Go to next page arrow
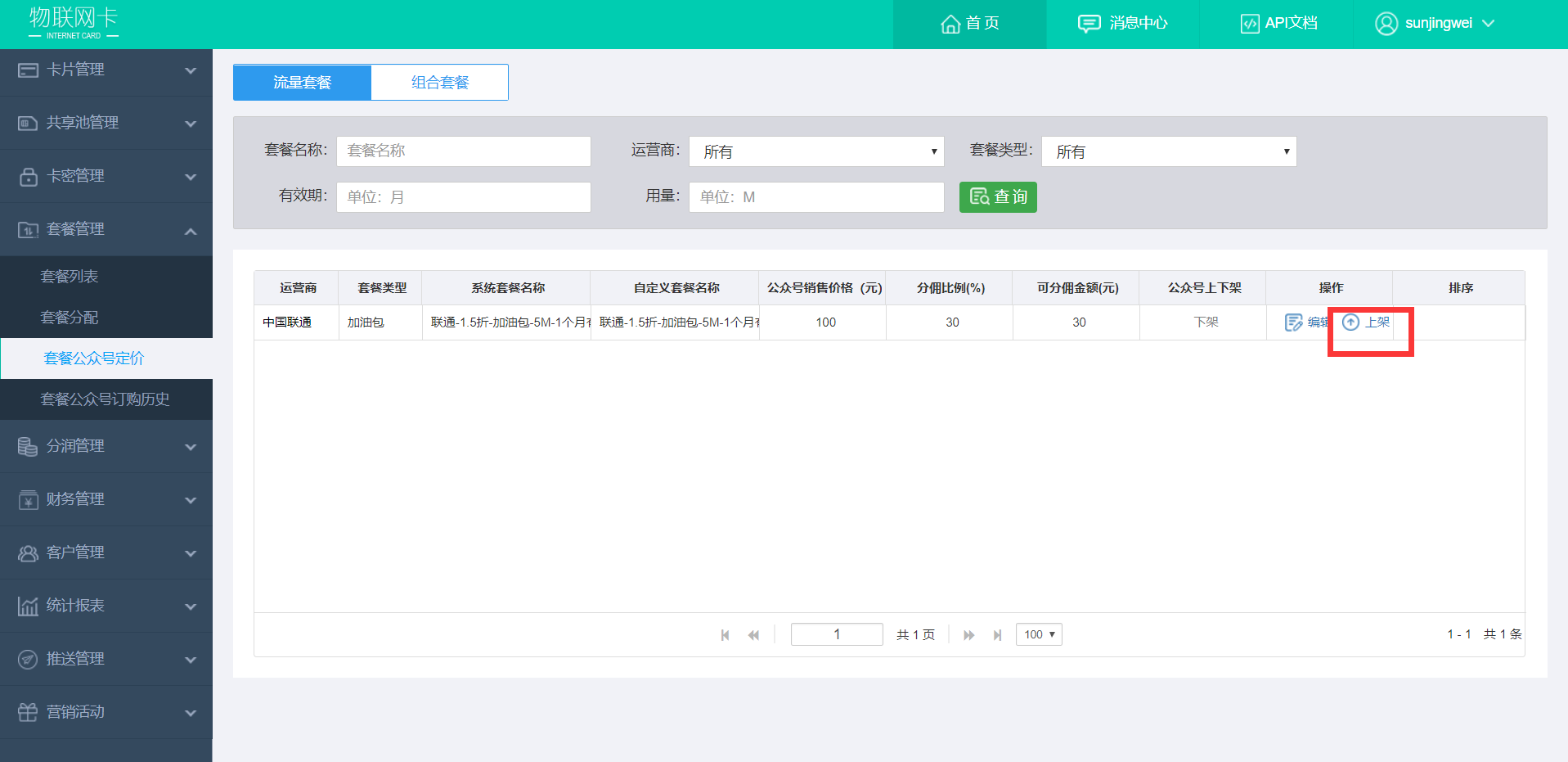The width and height of the screenshot is (1568, 762). pos(969,635)
